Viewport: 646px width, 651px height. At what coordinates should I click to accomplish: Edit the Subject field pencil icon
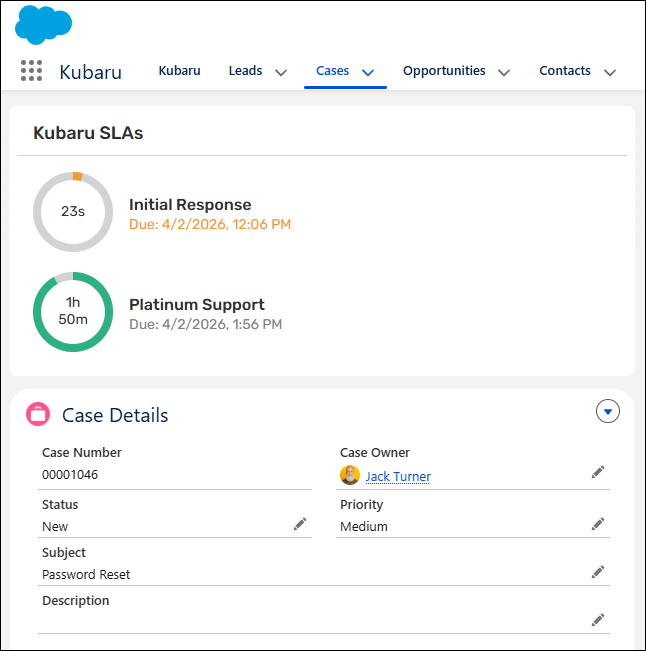(598, 572)
